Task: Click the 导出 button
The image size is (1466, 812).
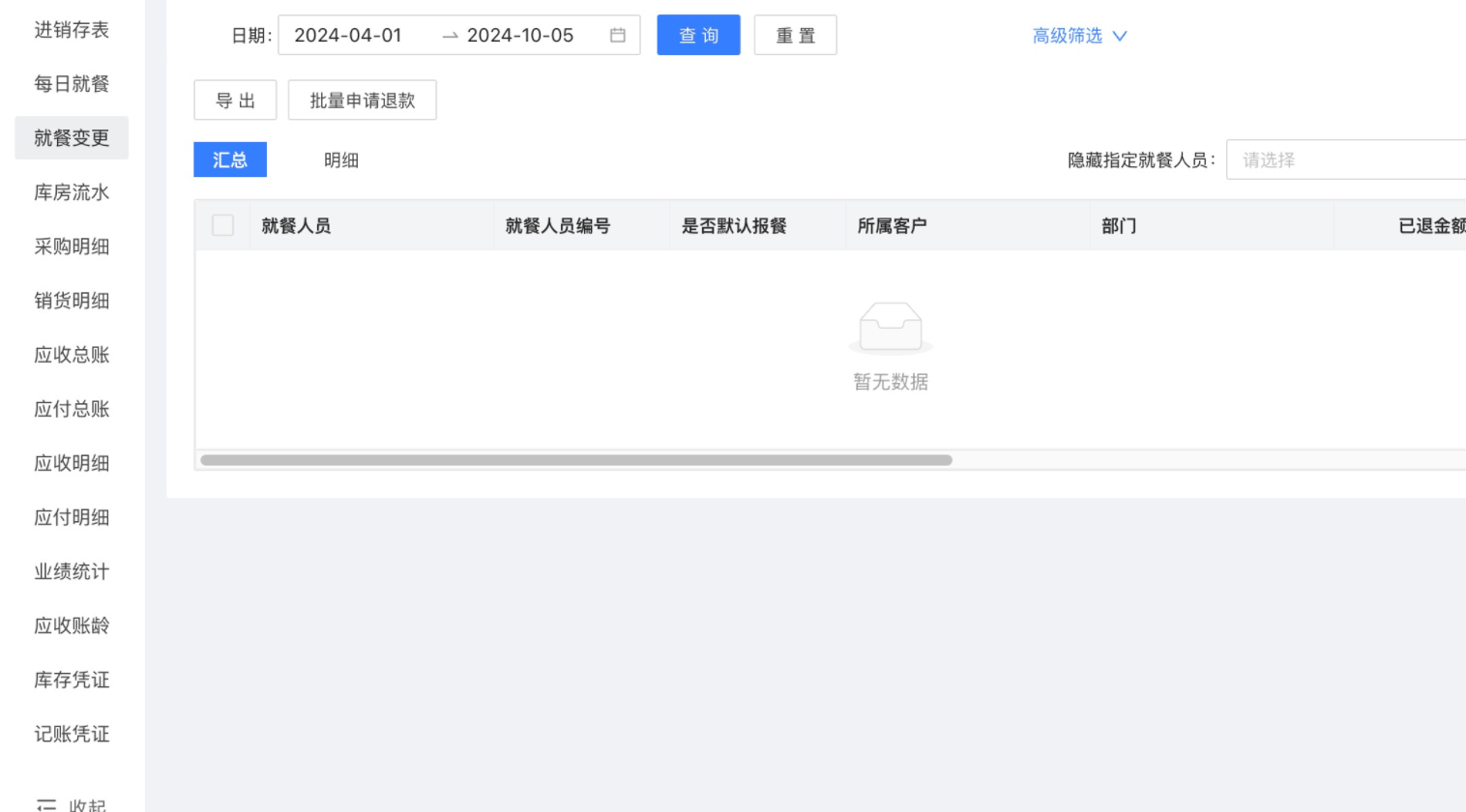Action: 235,100
